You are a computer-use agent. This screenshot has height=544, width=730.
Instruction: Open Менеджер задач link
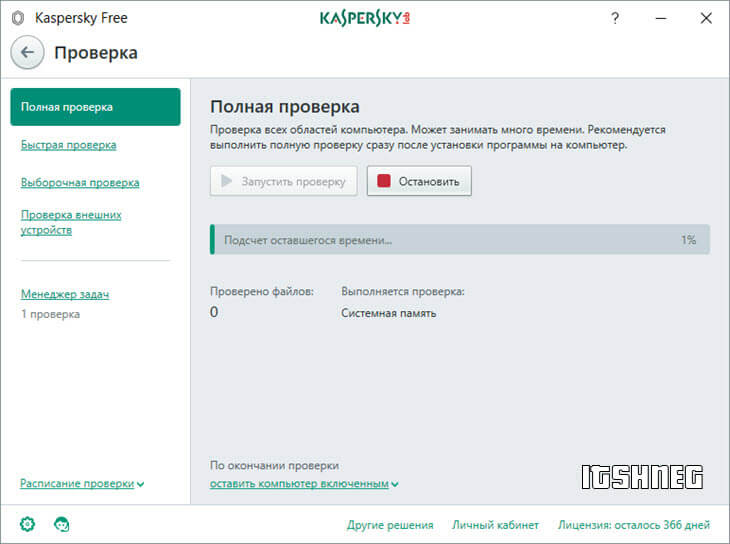pyautogui.click(x=65, y=294)
